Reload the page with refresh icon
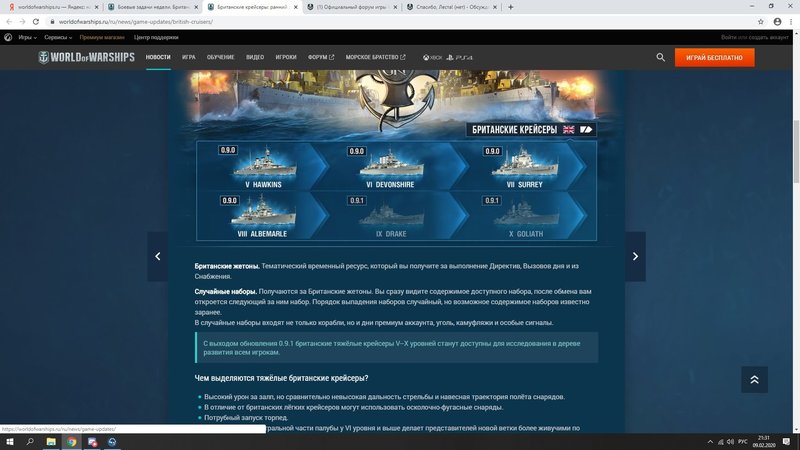Screen dimensions: 800x450 click(36, 22)
